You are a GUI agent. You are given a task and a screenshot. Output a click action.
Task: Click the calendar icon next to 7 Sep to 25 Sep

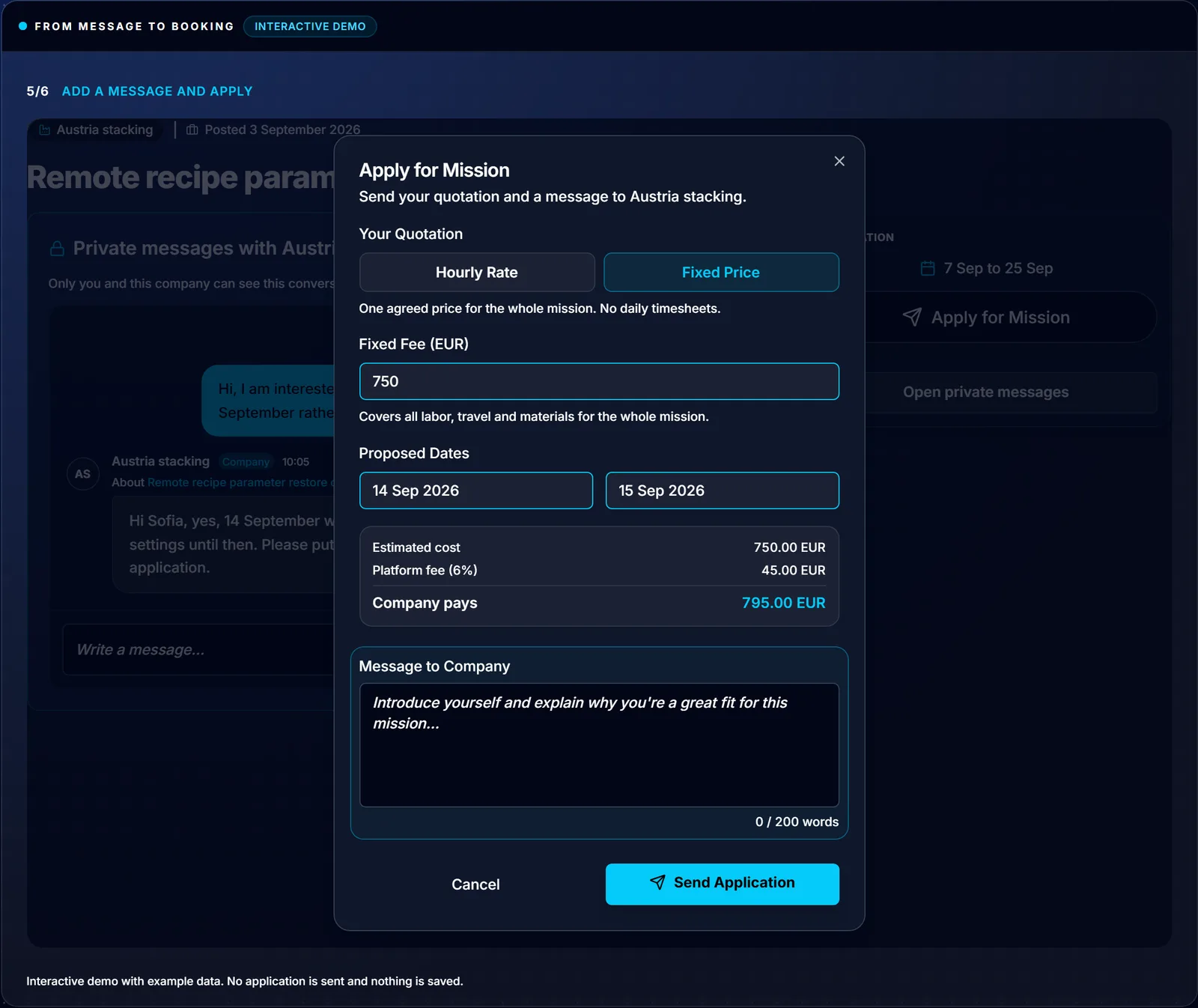click(x=928, y=268)
